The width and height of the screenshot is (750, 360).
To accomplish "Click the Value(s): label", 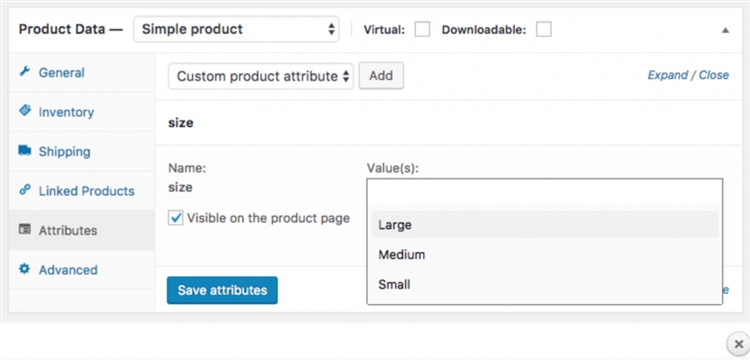I will [x=393, y=168].
